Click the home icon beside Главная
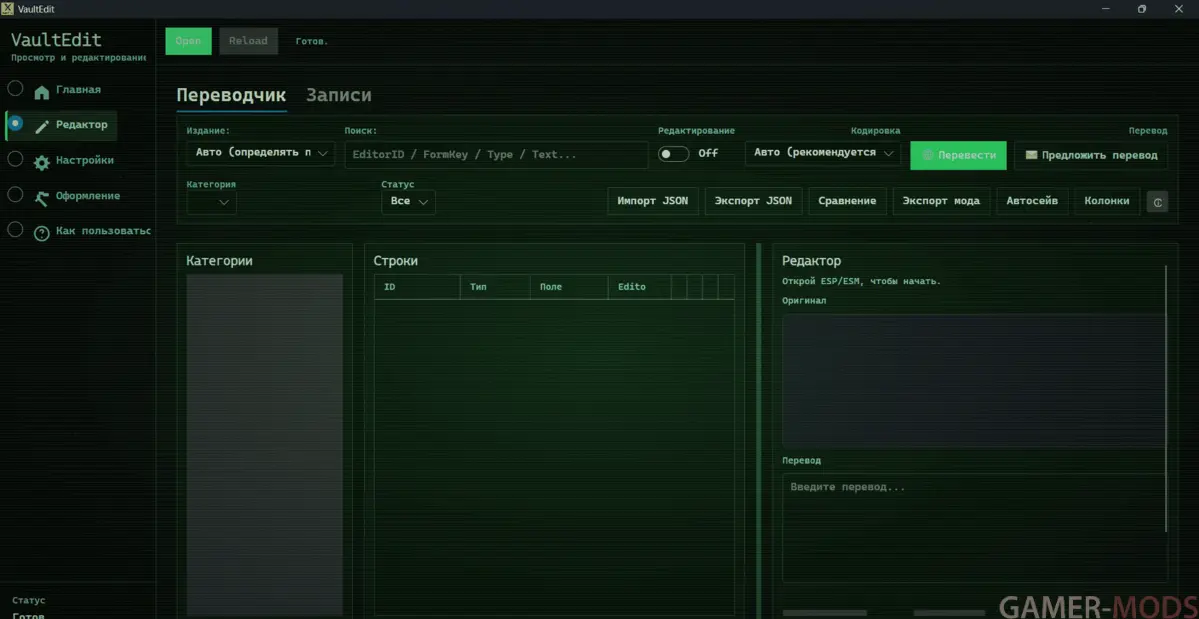Viewport: 1199px width, 619px height. pyautogui.click(x=41, y=92)
